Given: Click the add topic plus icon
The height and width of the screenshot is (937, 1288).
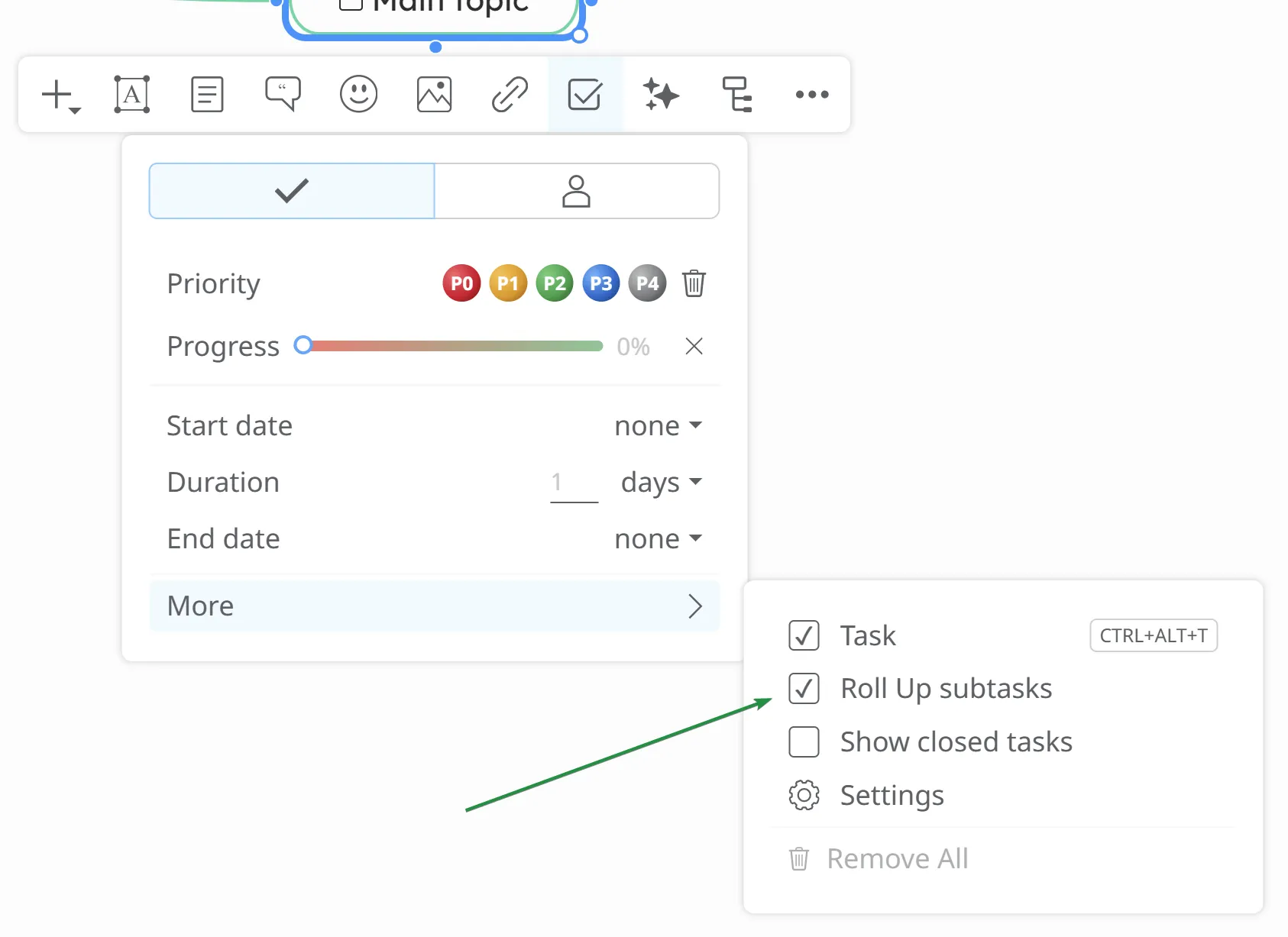Looking at the screenshot, I should point(57,95).
